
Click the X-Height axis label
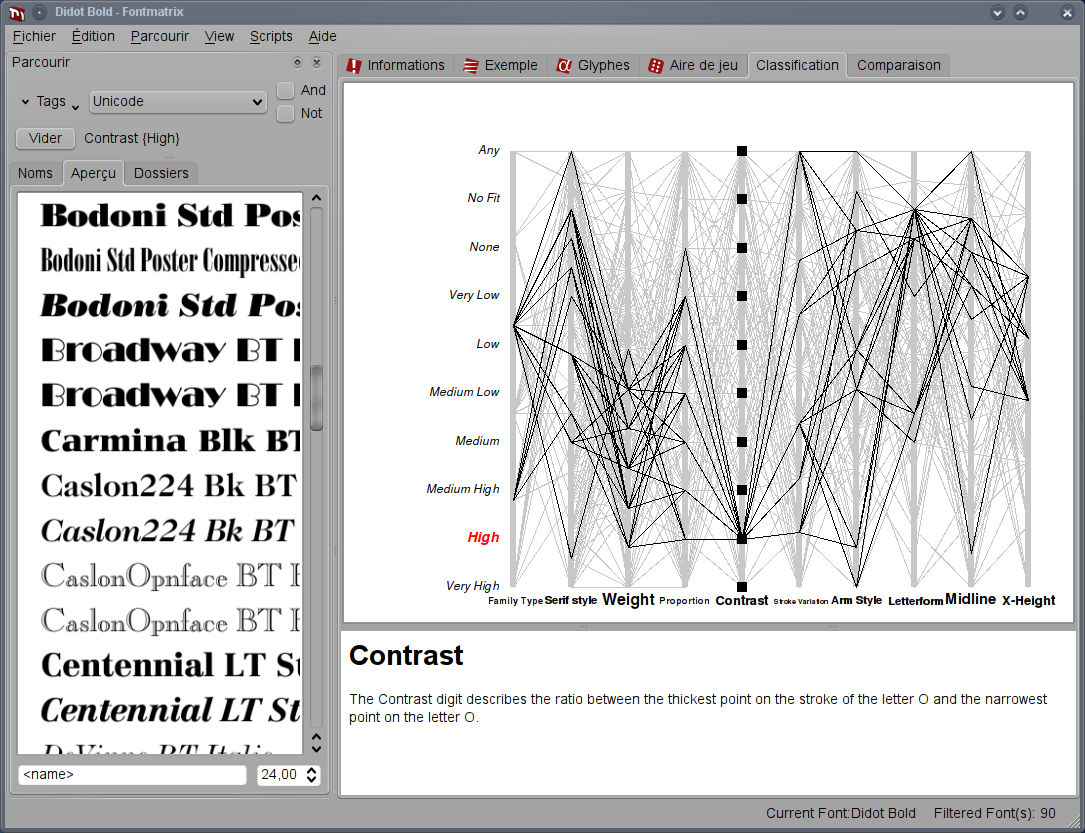point(1029,601)
